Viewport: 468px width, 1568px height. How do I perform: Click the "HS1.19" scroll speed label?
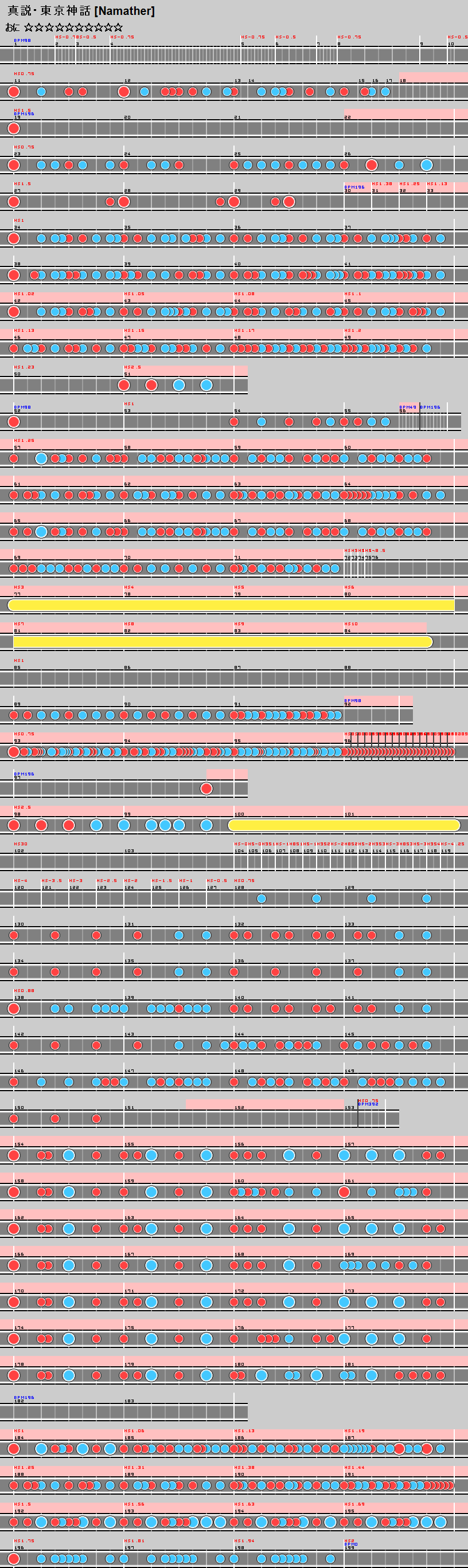click(x=354, y=1430)
